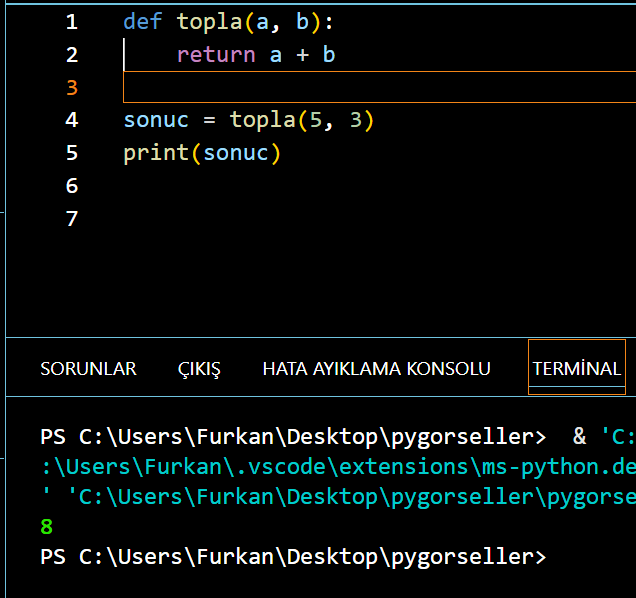Select line number 2 in the gutter
636x598 pixels.
pos(71,55)
